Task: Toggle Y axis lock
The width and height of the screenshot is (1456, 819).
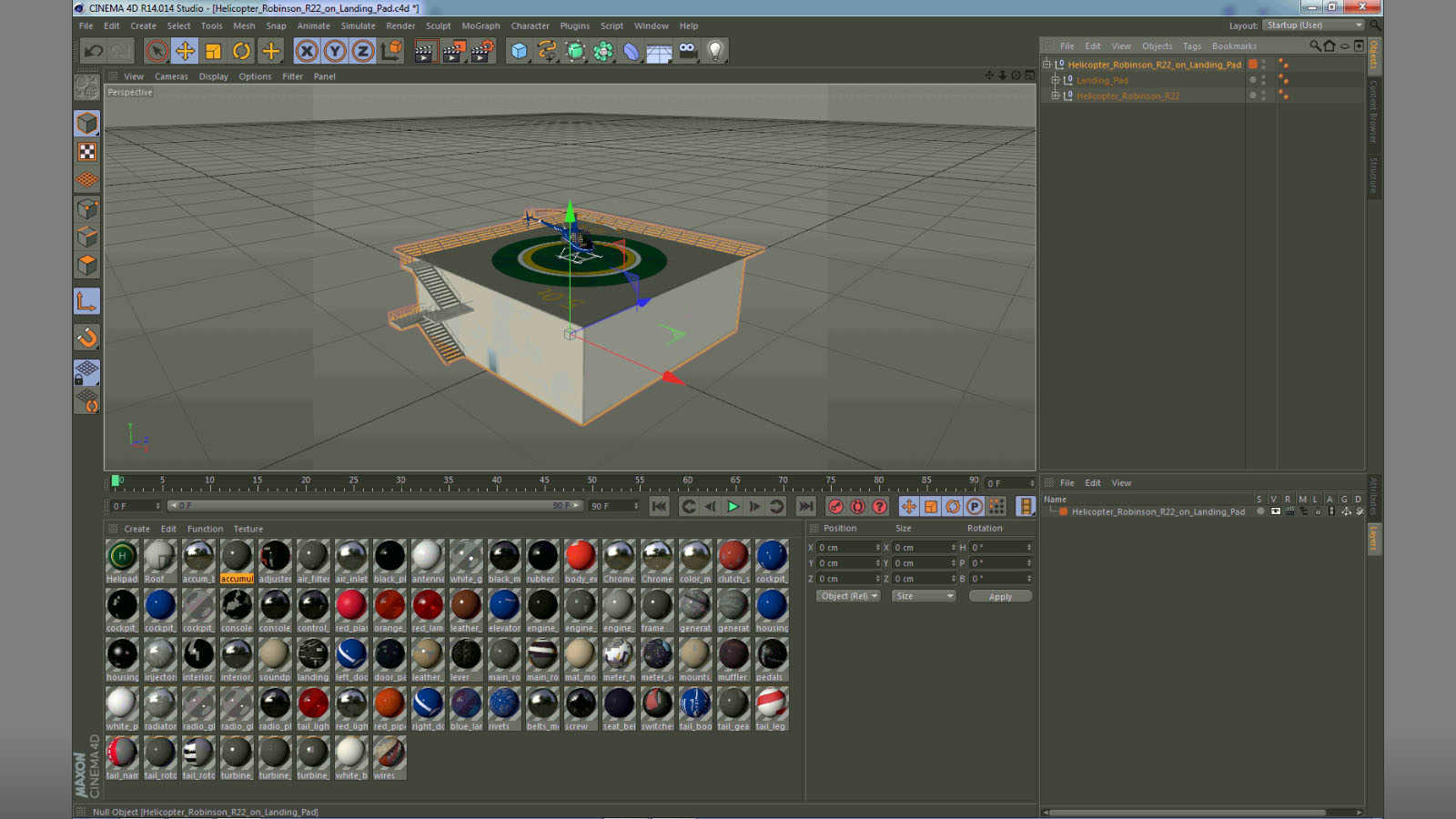Action: click(x=335, y=51)
